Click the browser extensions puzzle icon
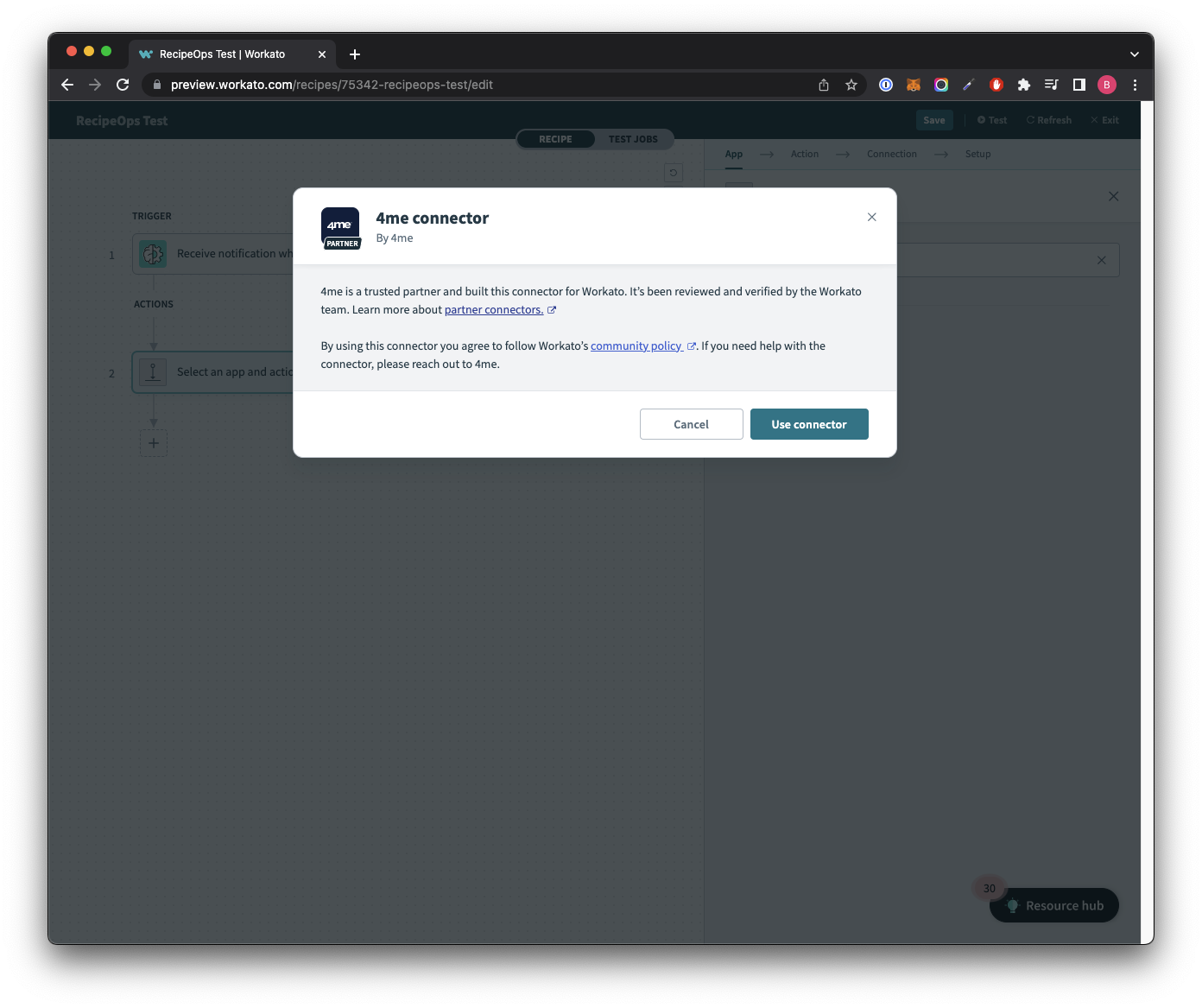 [x=1024, y=85]
